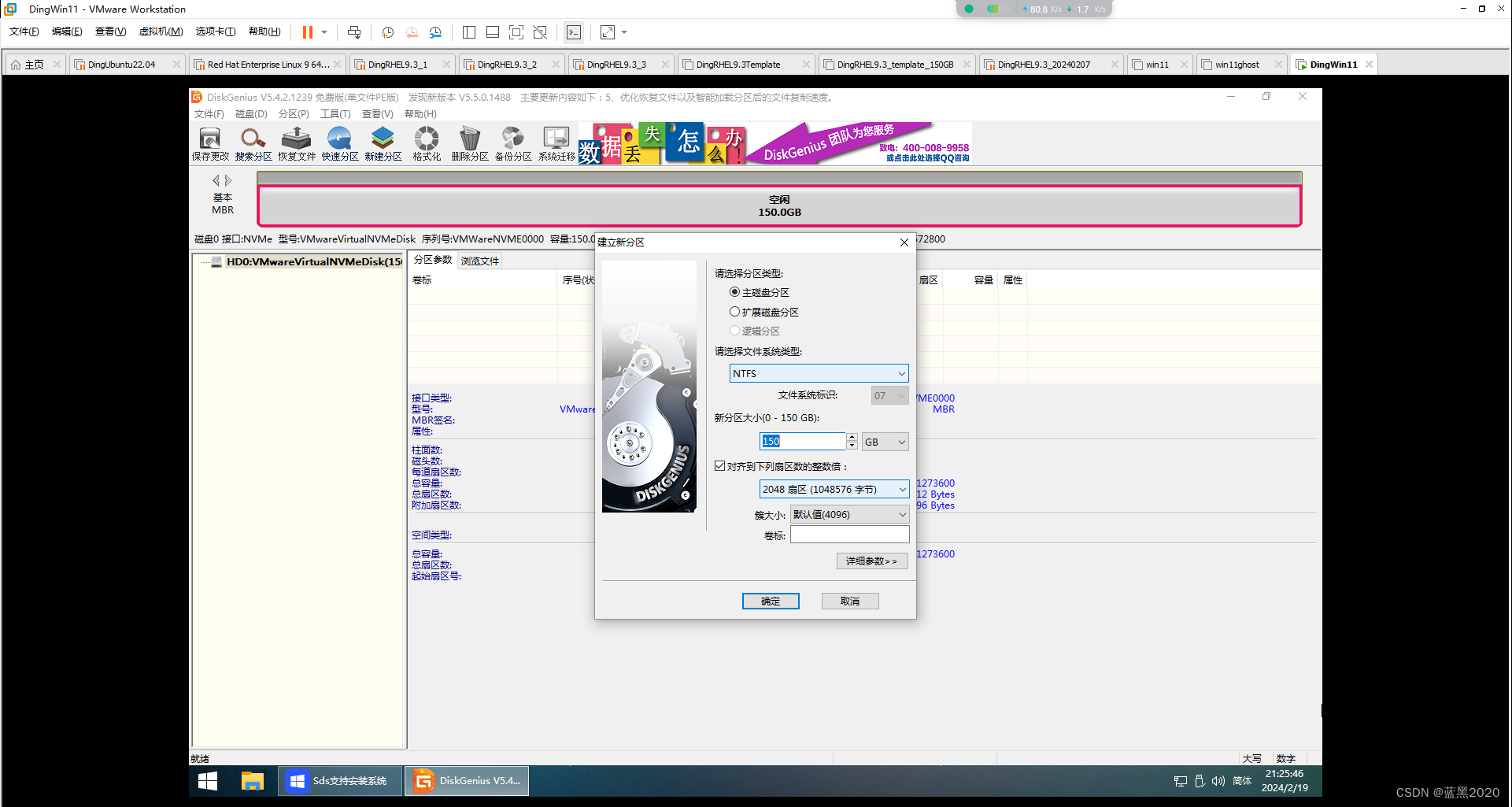Click the DiskGenius V5.4 taskbar button
The image size is (1512, 807).
click(468, 781)
